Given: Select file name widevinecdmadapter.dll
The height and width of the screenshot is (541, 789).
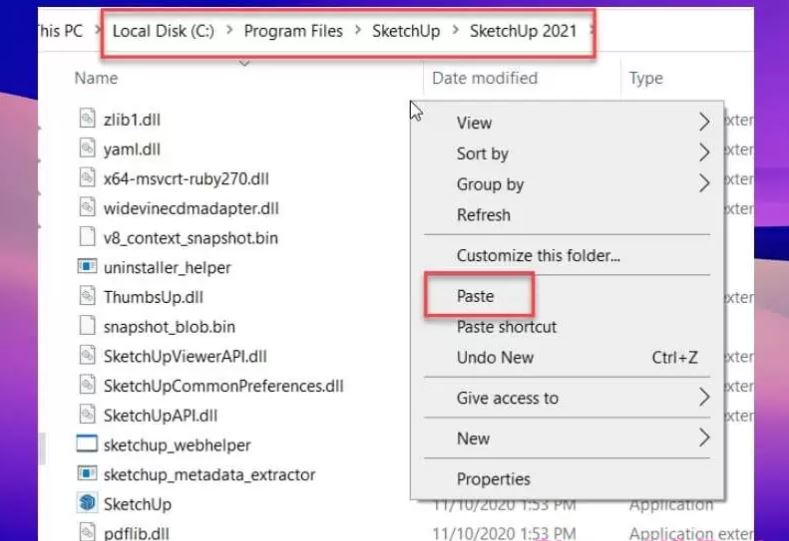Looking at the screenshot, I should 191,208.
